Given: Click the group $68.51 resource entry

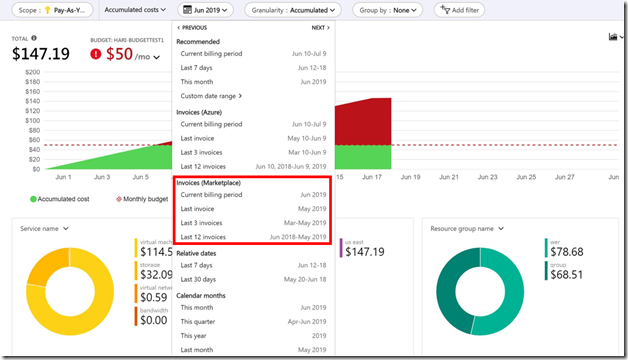Looking at the screenshot, I should pos(564,271).
